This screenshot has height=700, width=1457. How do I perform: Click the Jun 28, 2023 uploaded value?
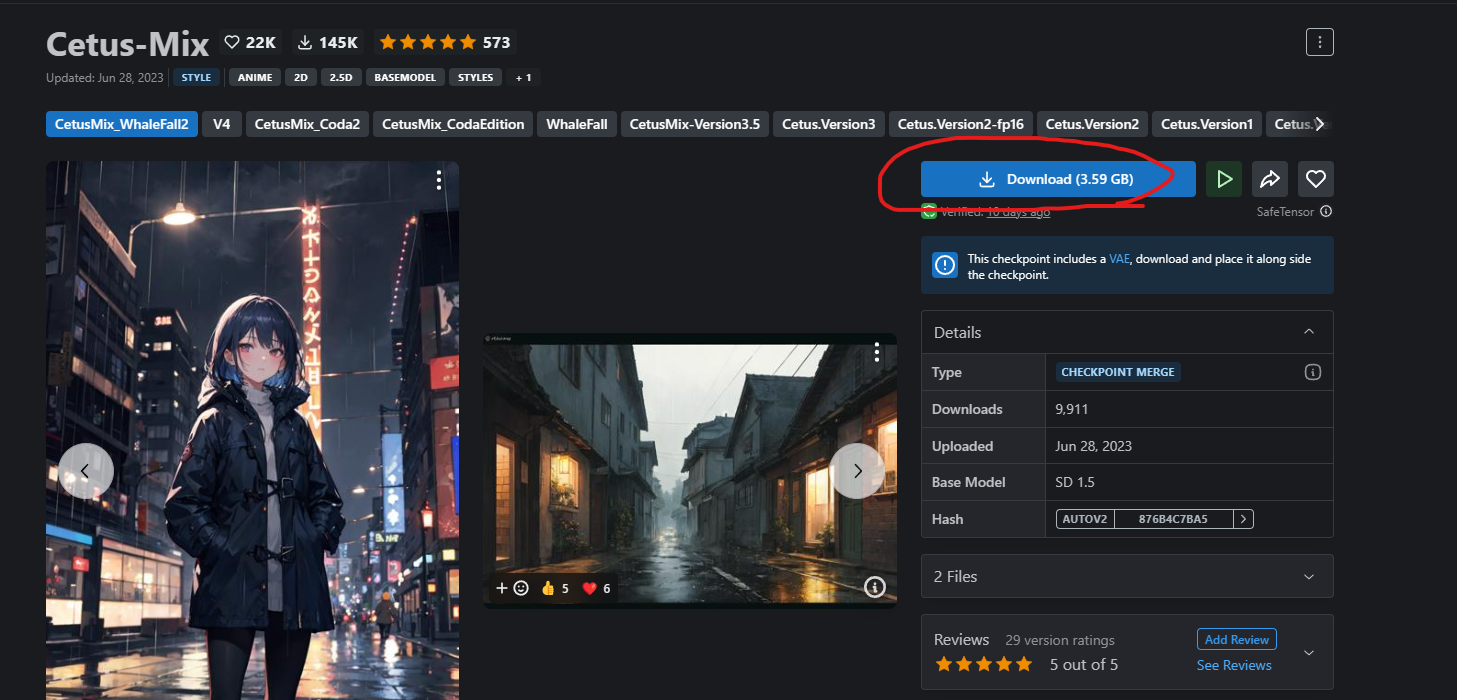pos(1094,446)
